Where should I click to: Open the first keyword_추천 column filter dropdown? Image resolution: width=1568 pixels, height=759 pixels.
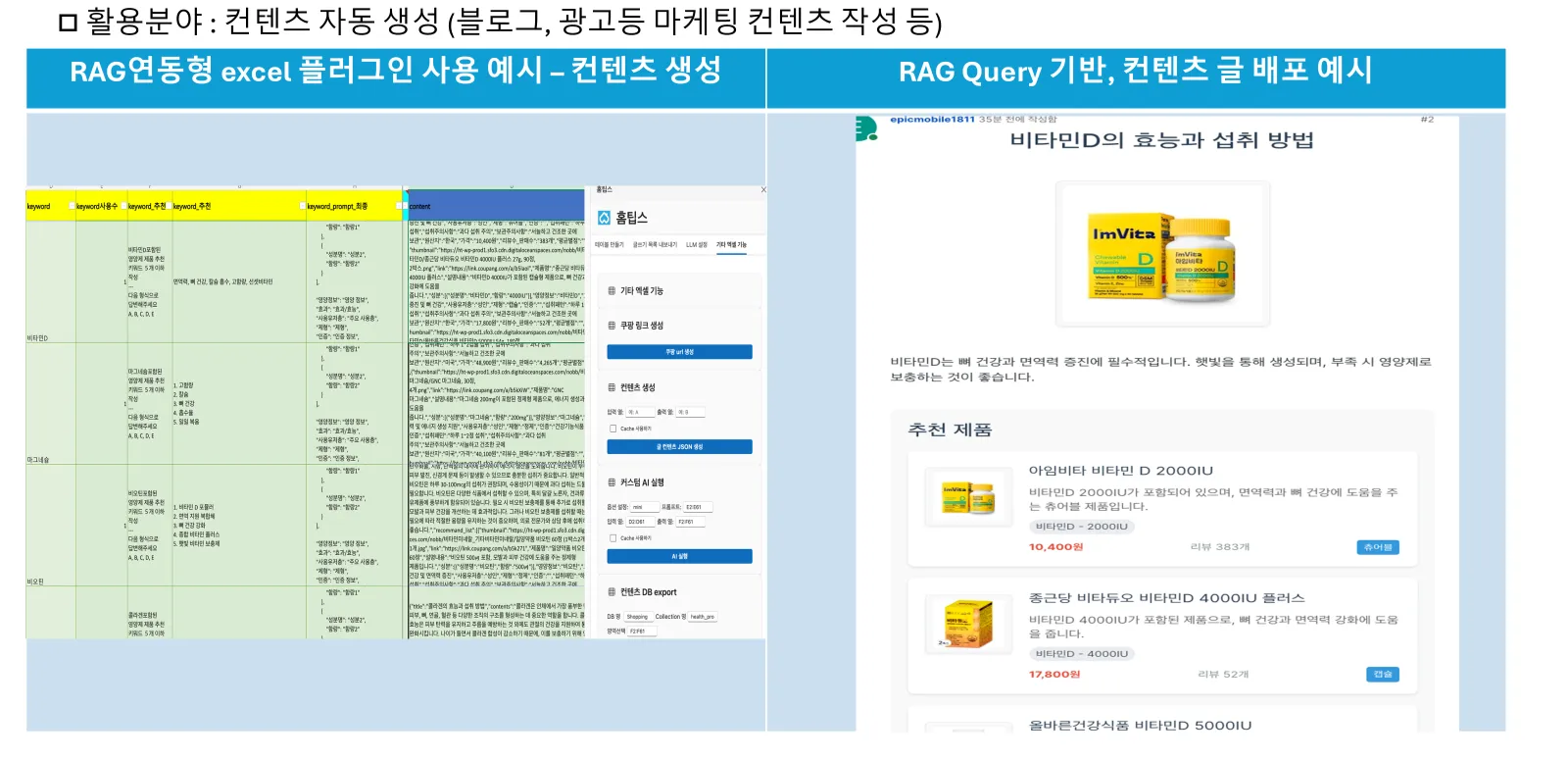169,207
